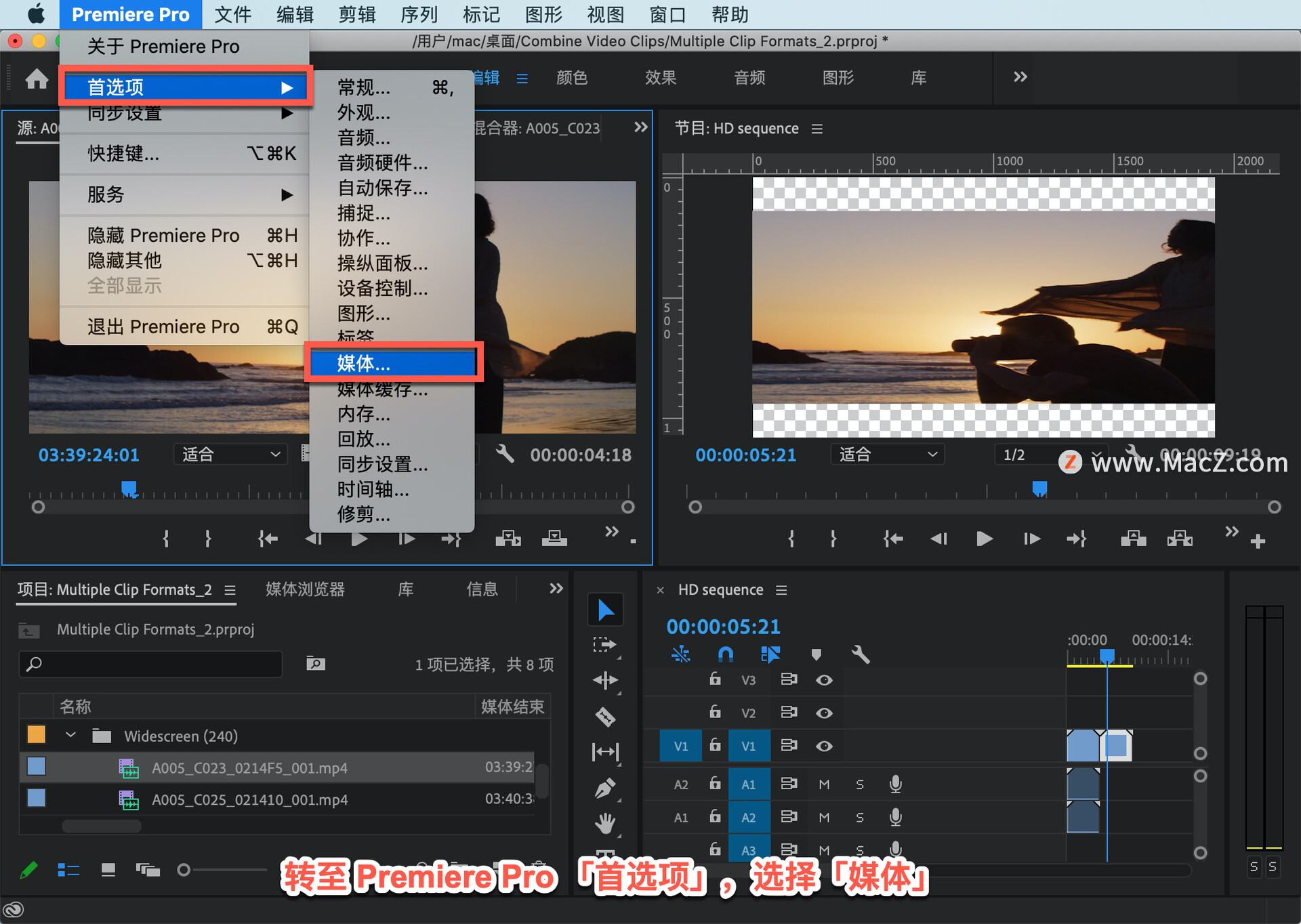Viewport: 1301px width, 924px height.
Task: Select the Razor tool
Action: click(605, 716)
